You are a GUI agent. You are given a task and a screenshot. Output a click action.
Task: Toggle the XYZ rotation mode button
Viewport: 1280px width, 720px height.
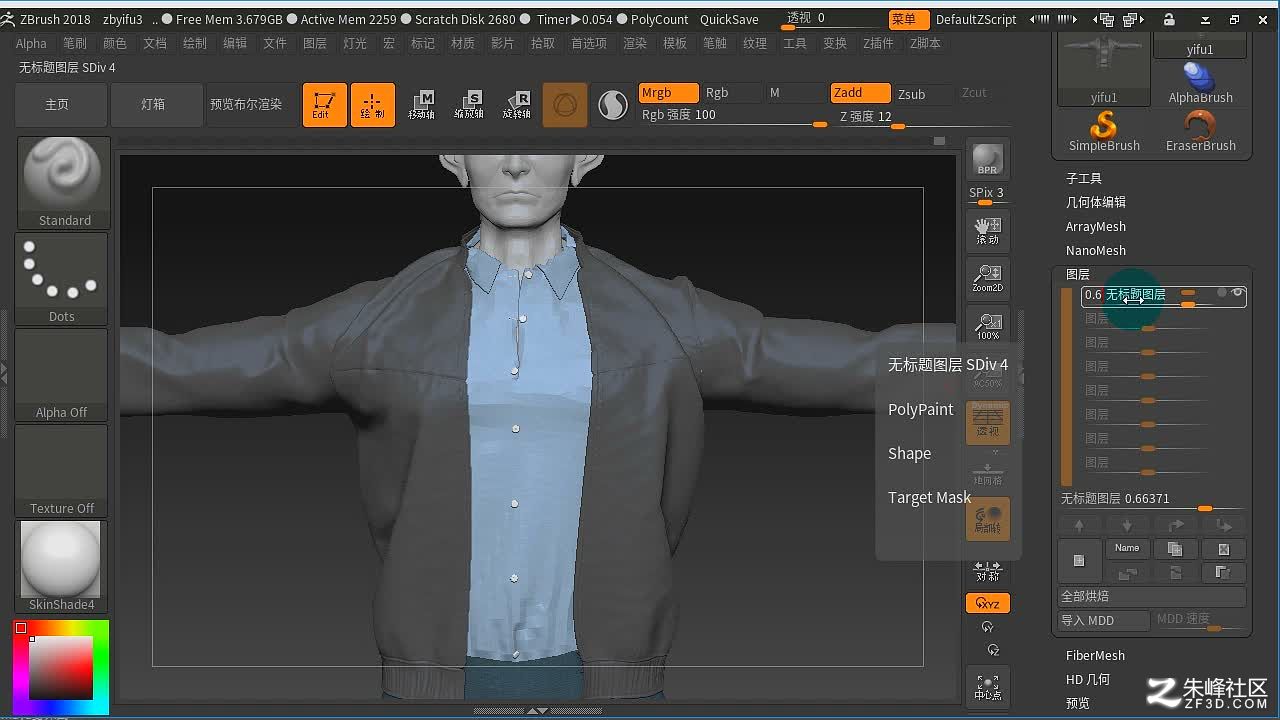988,603
